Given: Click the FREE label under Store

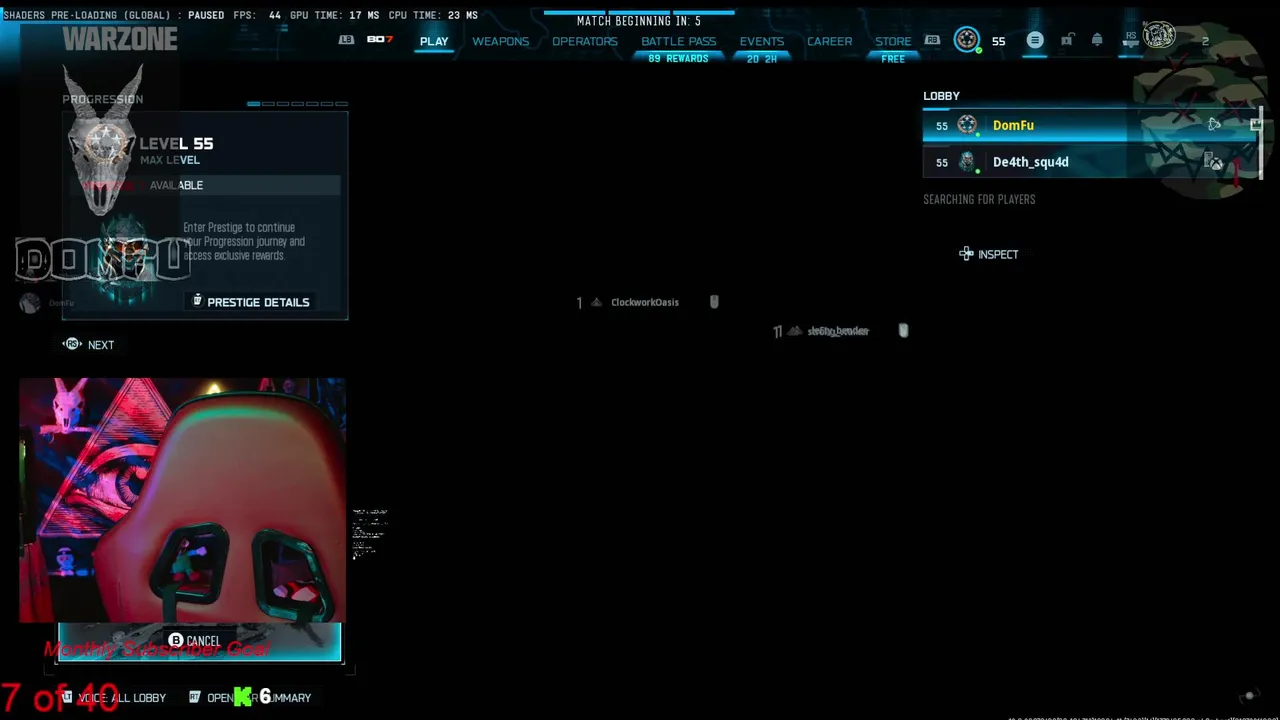Looking at the screenshot, I should [893, 59].
